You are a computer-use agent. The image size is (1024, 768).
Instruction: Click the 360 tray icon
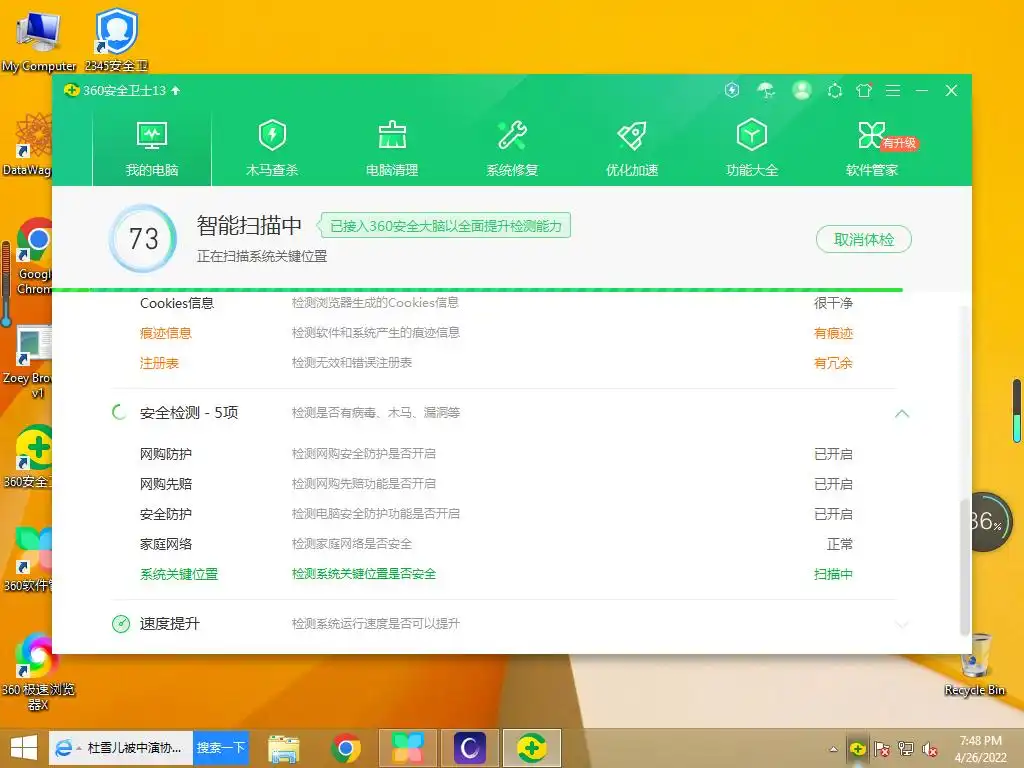point(857,749)
